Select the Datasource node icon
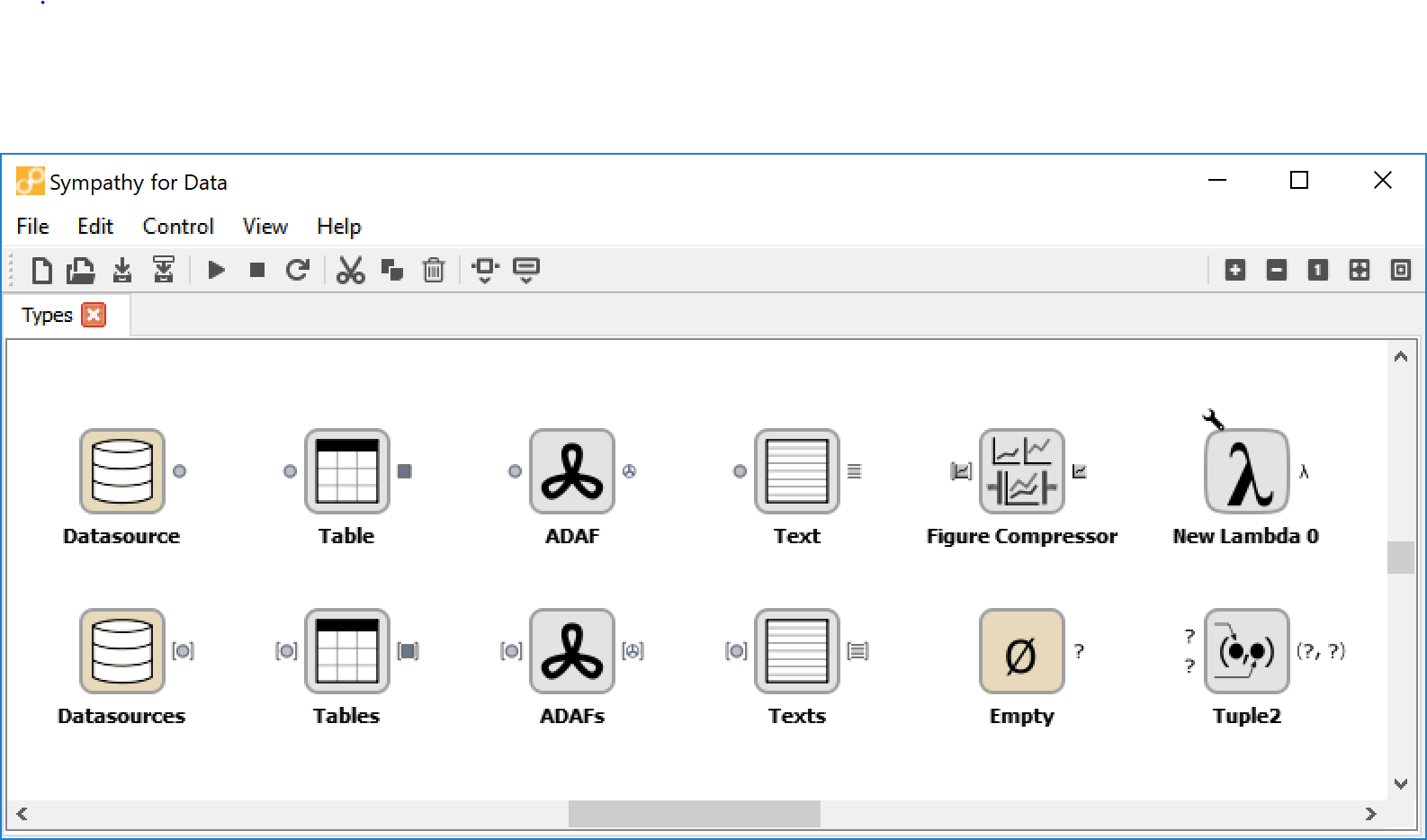 (122, 471)
